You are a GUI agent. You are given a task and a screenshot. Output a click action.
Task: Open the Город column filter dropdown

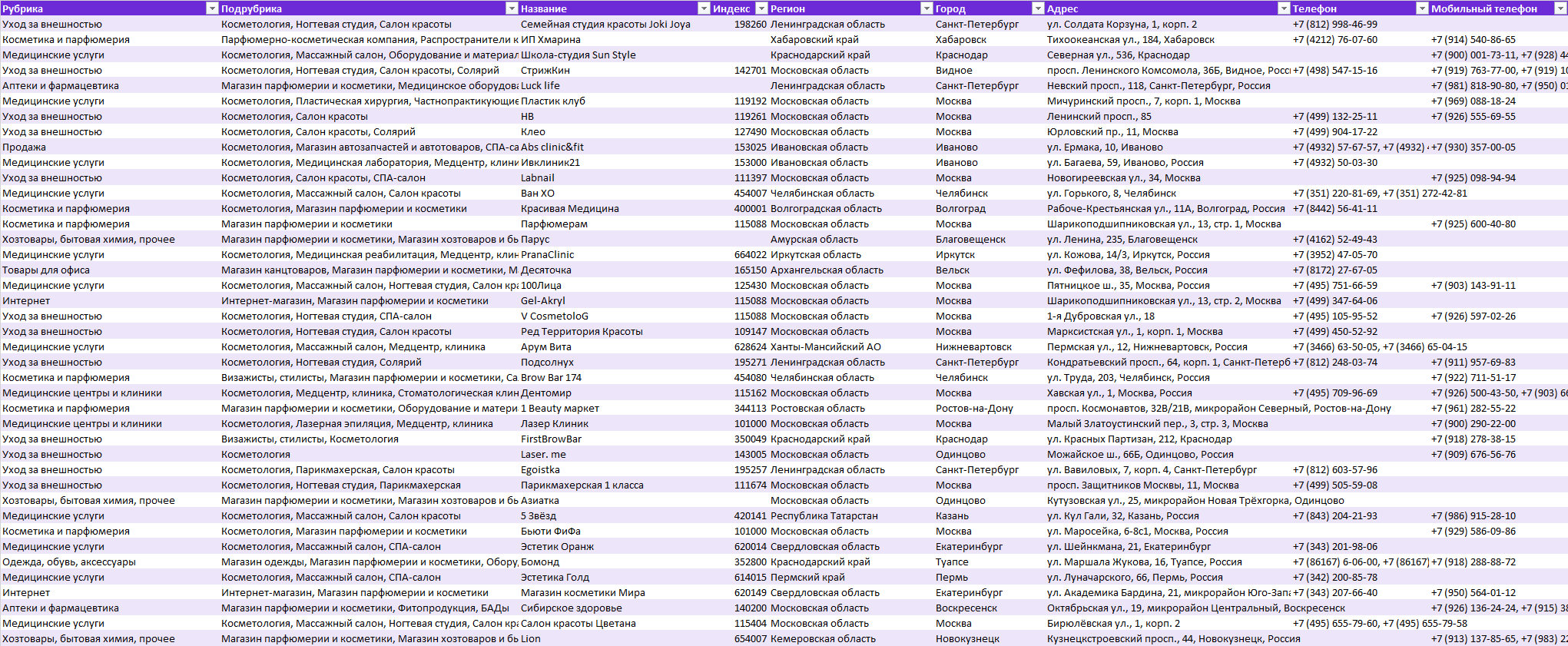[1038, 8]
